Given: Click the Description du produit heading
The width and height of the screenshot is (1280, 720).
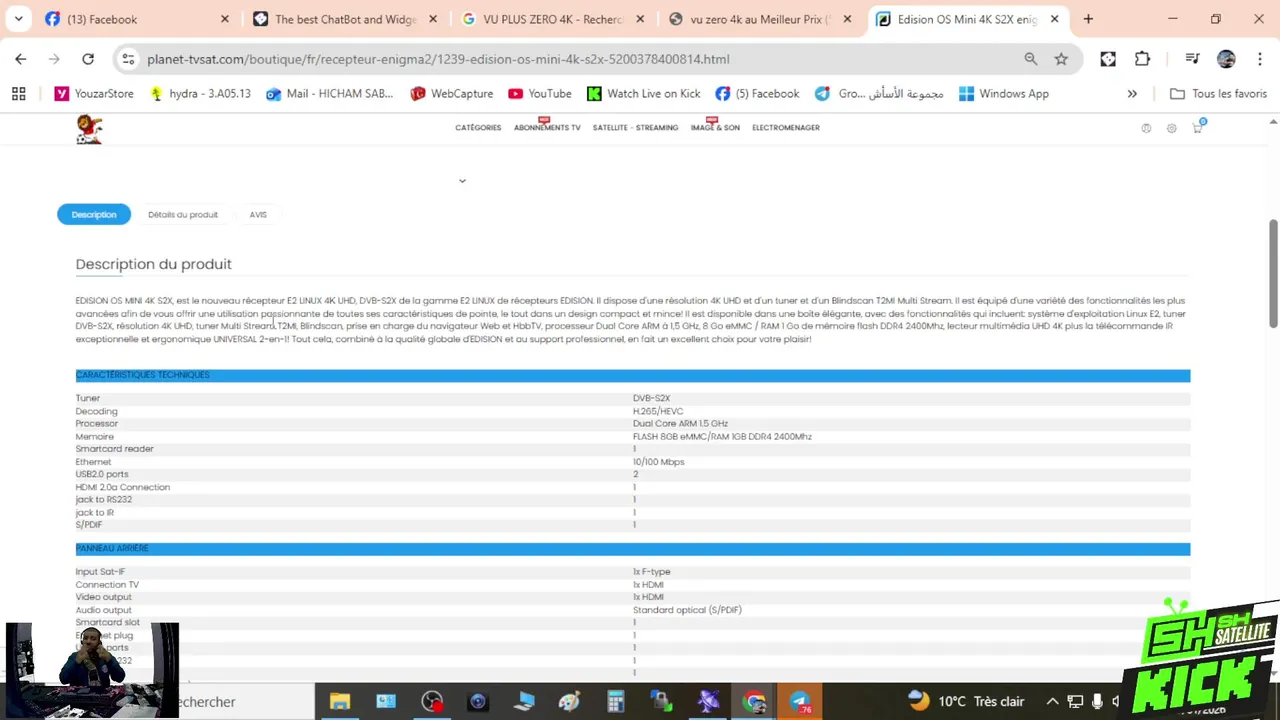Looking at the screenshot, I should [x=153, y=264].
